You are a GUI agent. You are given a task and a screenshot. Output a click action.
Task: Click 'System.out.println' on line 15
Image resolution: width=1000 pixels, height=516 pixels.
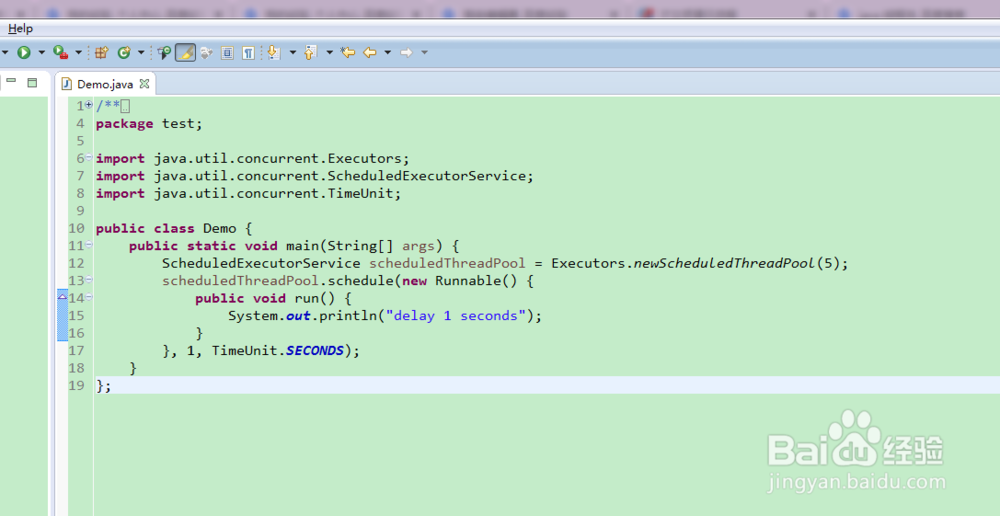pos(302,316)
